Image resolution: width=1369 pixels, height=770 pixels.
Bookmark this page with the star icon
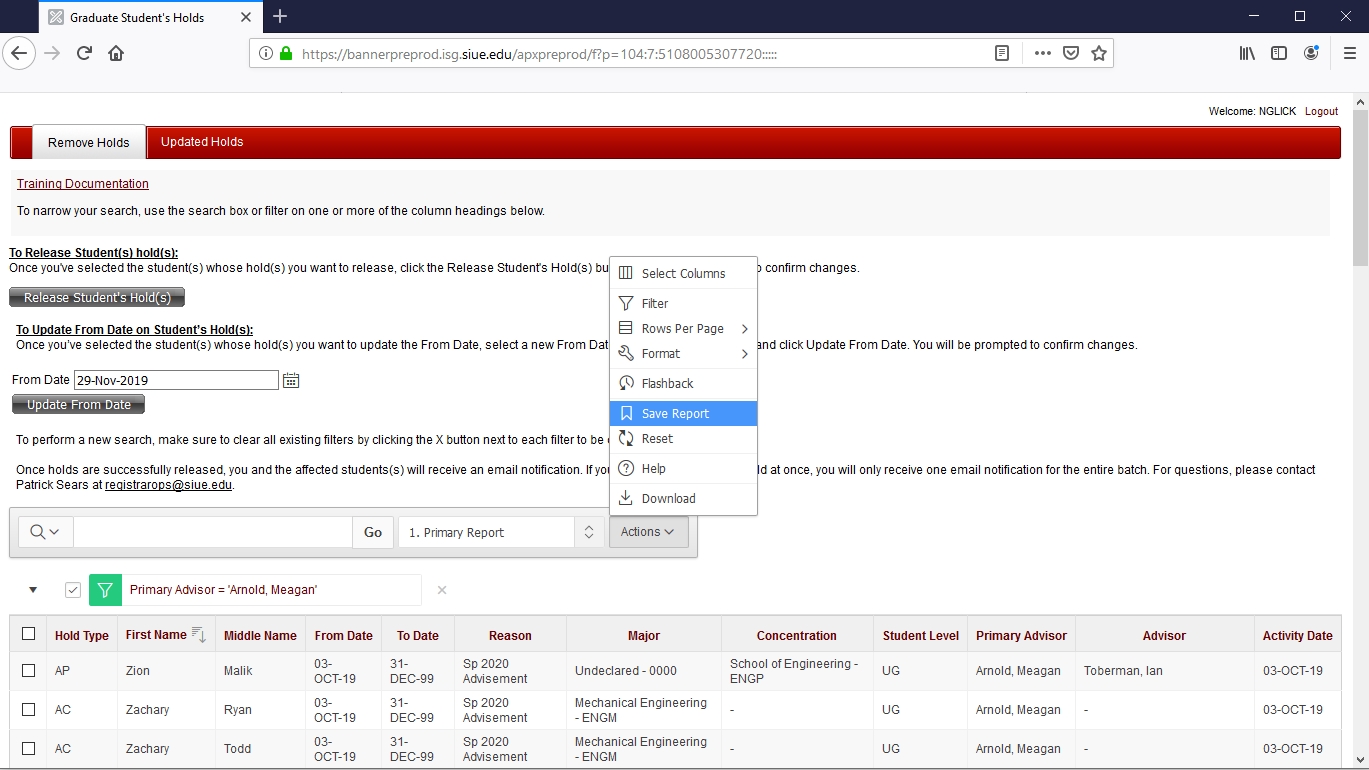pyautogui.click(x=1098, y=53)
